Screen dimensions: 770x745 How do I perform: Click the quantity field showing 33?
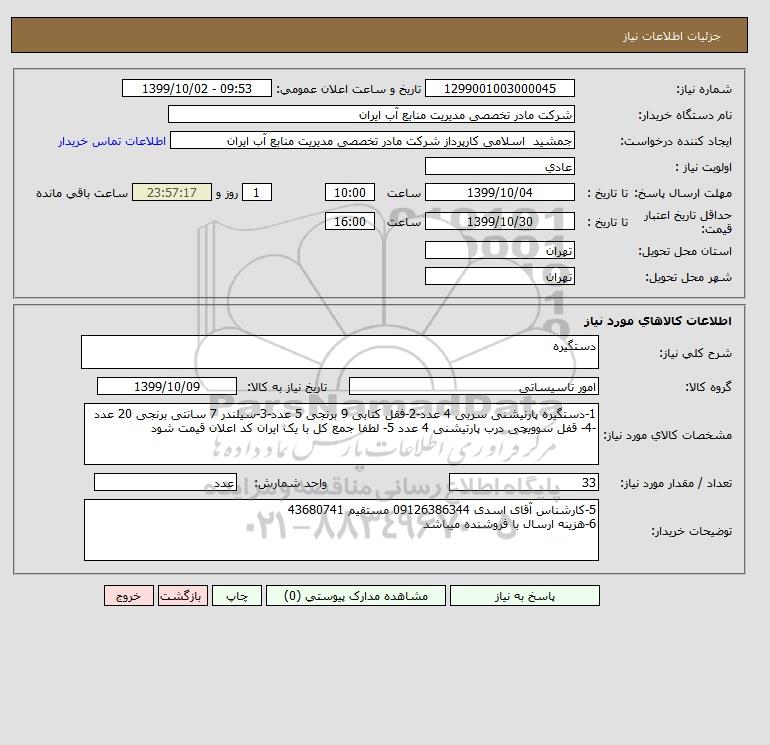(523, 482)
